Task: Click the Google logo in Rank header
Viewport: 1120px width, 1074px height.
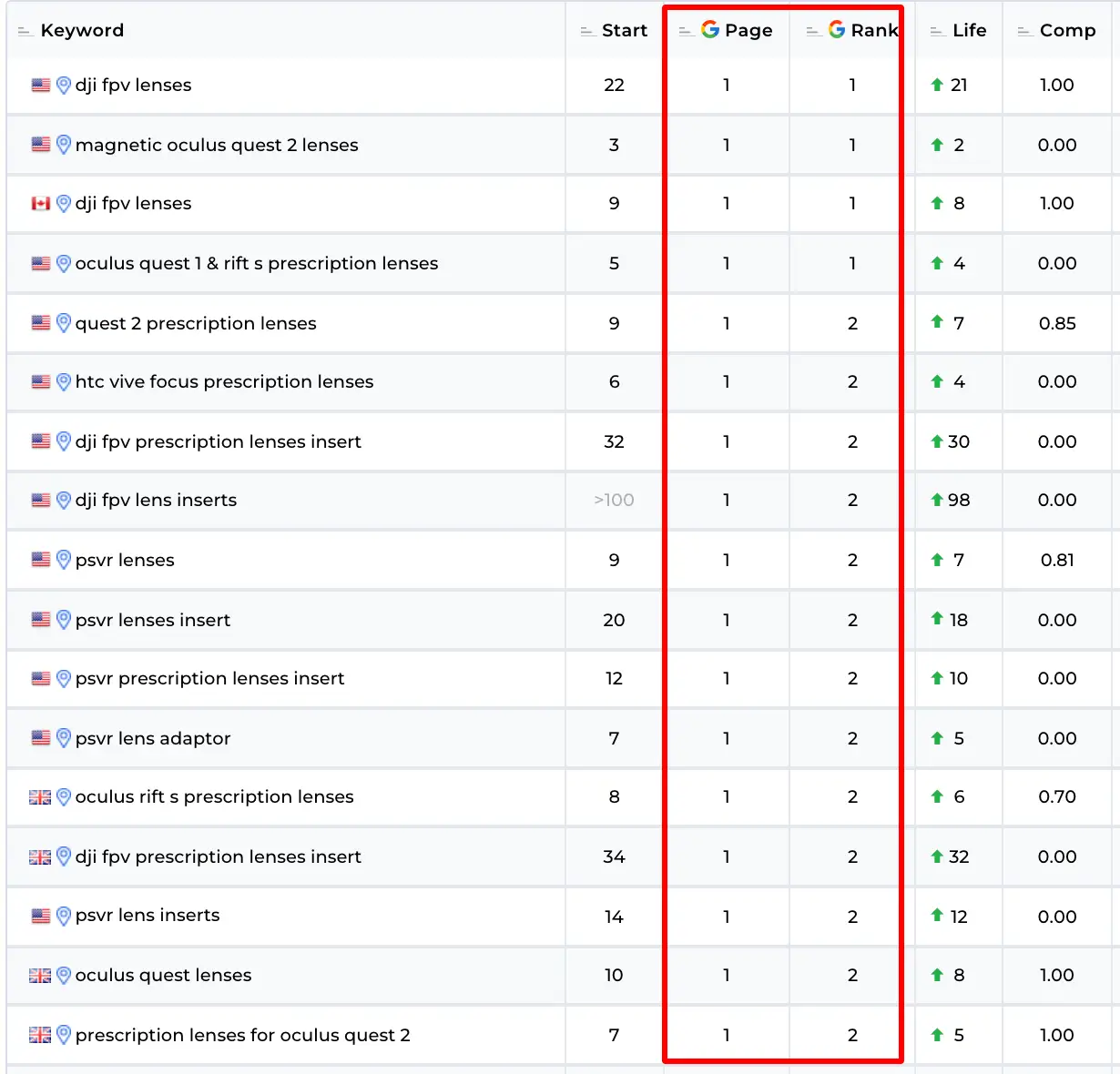Action: (x=837, y=30)
